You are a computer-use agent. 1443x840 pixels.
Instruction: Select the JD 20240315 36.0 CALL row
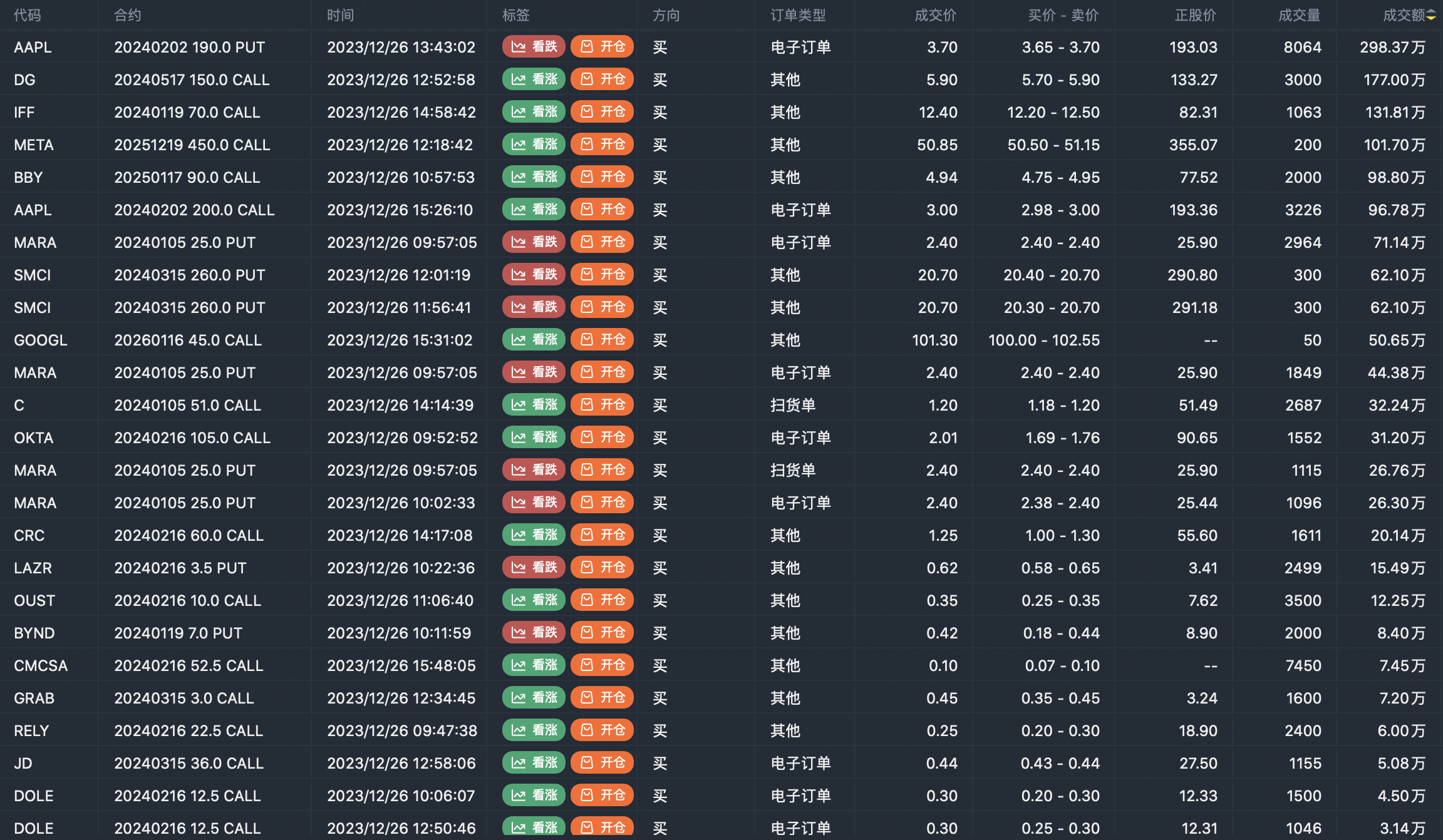click(189, 763)
